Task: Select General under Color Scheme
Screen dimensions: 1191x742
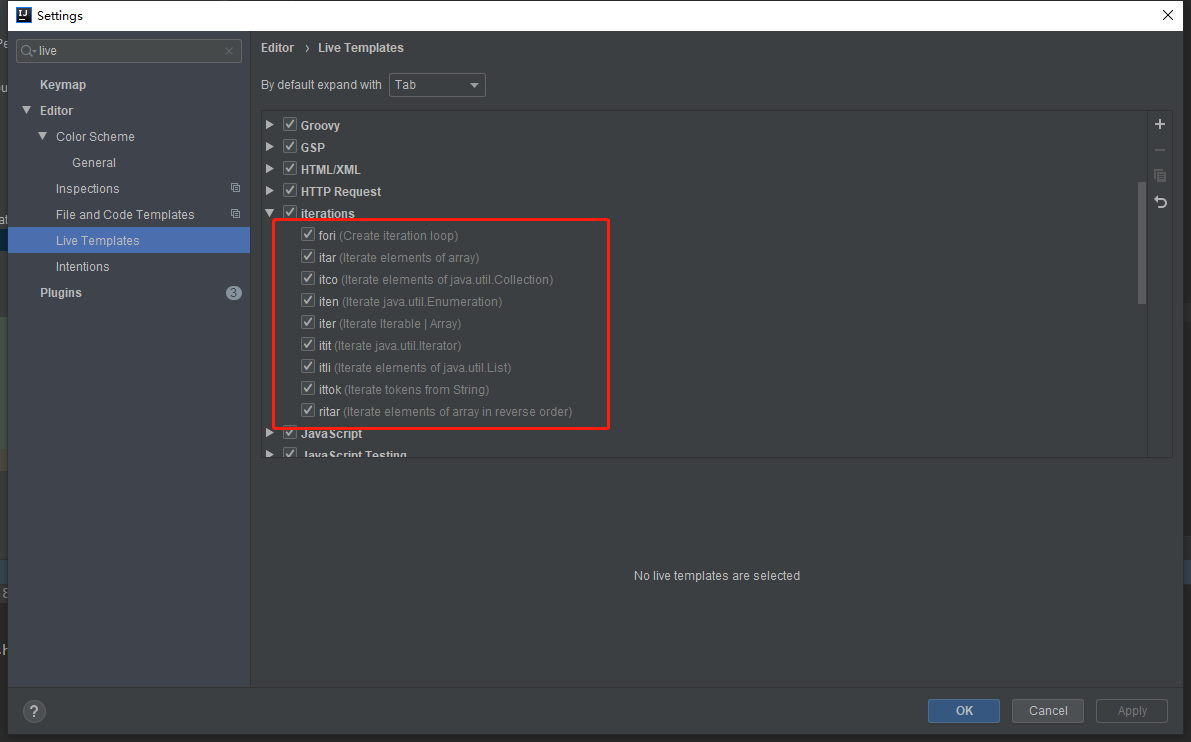Action: 94,163
